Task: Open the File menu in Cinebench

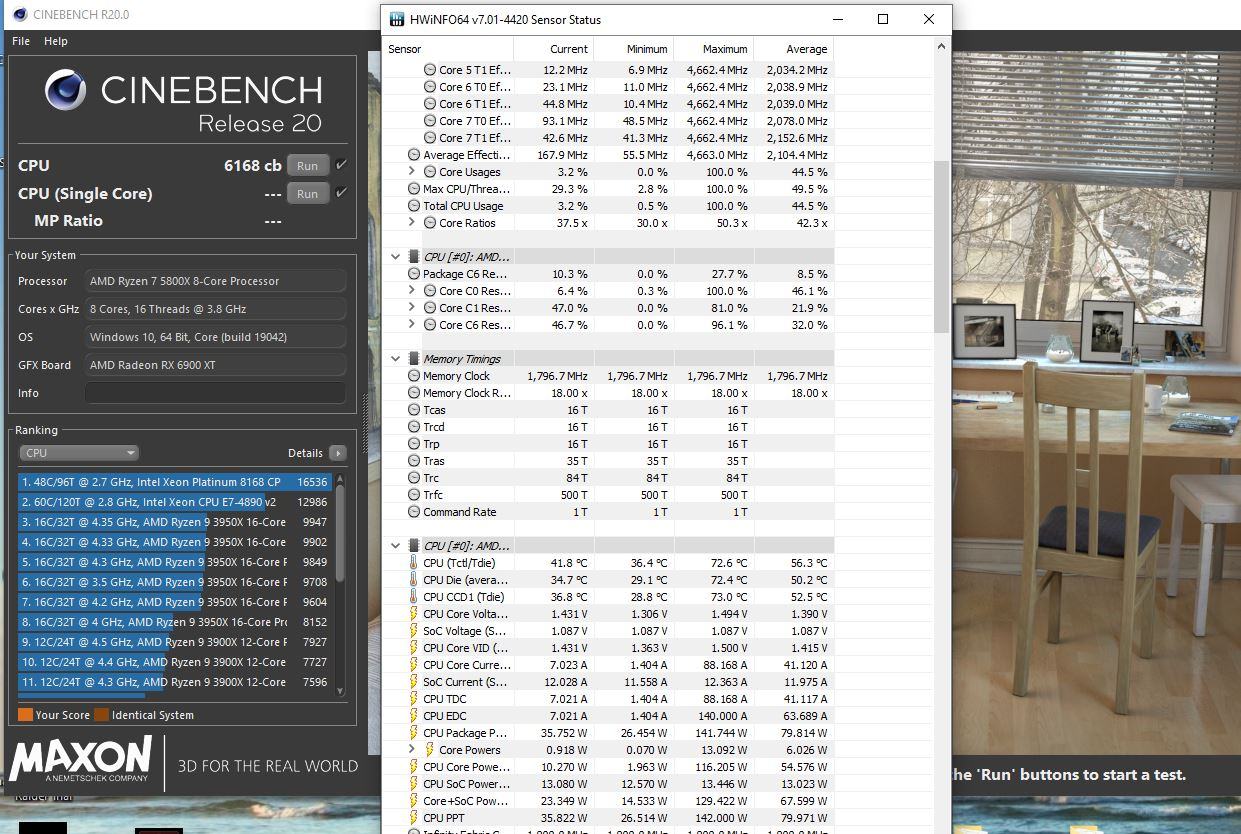Action: 20,41
